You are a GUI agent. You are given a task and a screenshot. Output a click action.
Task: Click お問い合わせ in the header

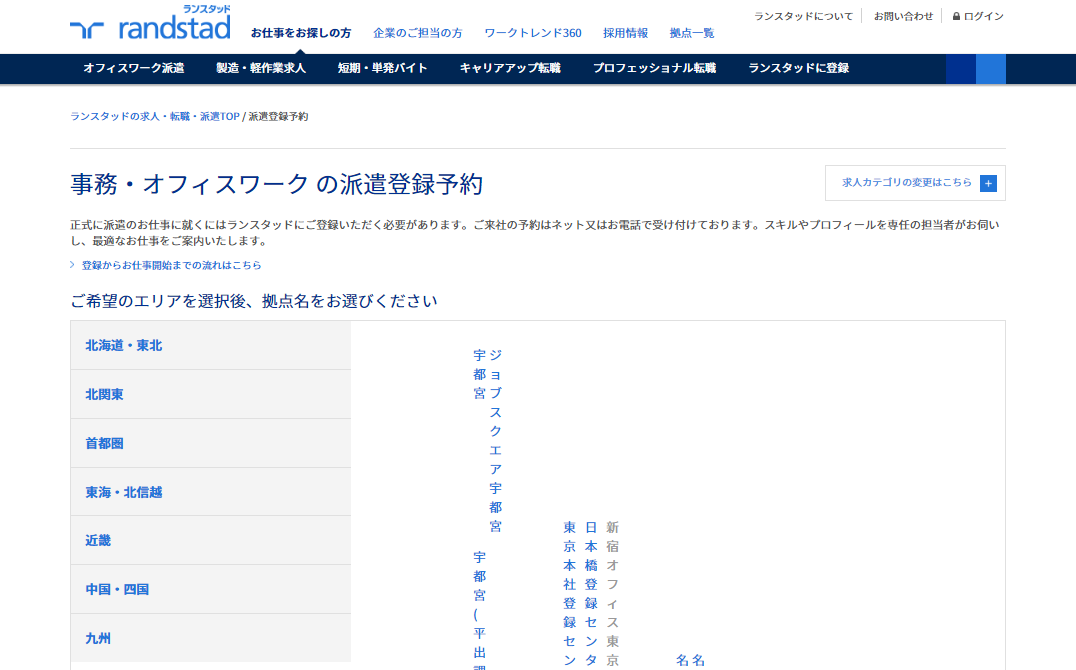click(903, 16)
